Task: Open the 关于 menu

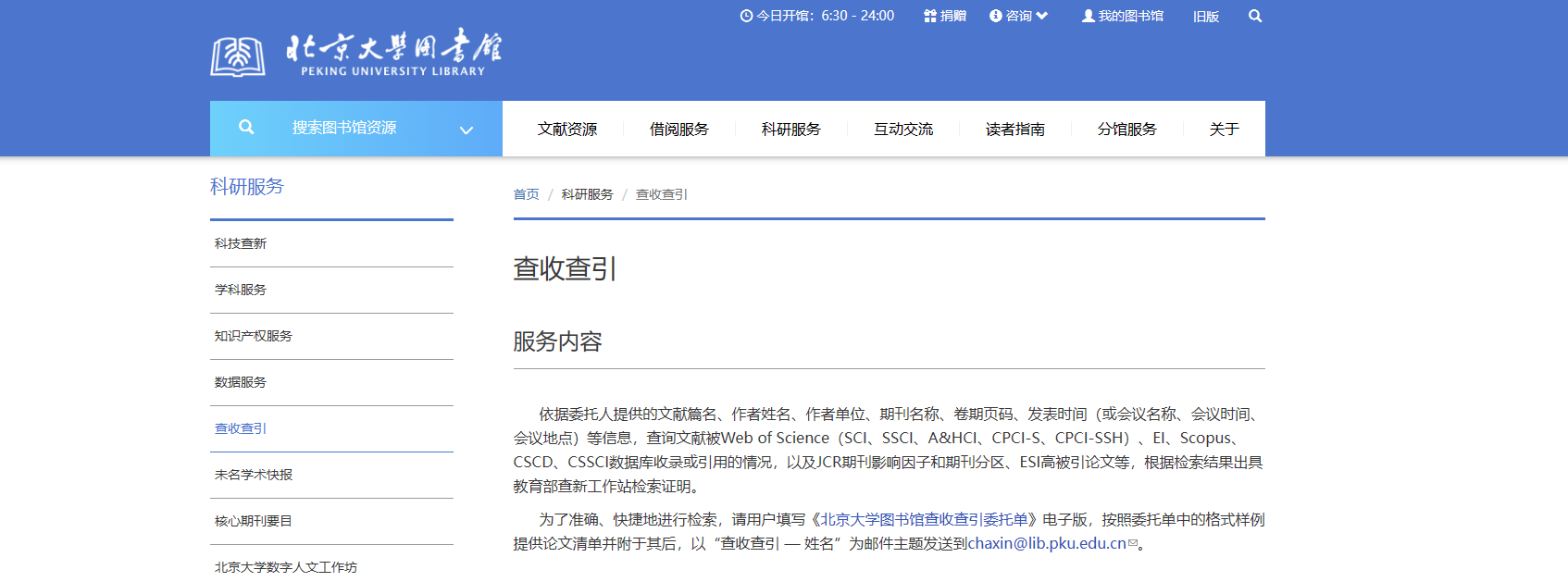Action: click(1225, 129)
